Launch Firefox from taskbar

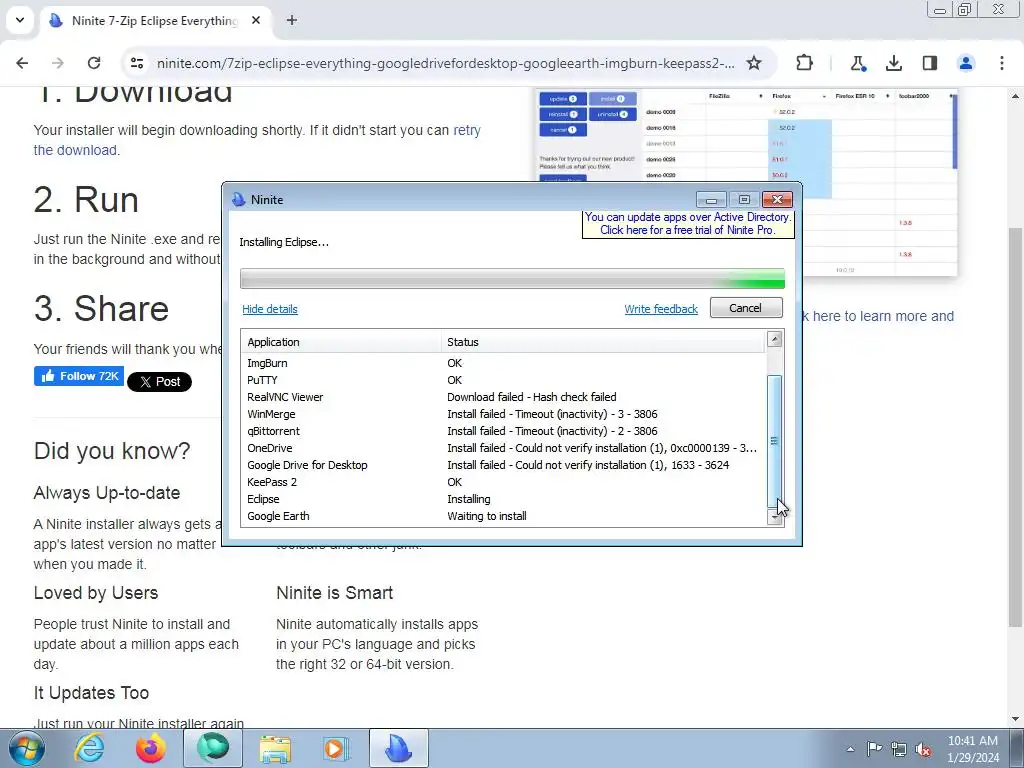click(151, 748)
